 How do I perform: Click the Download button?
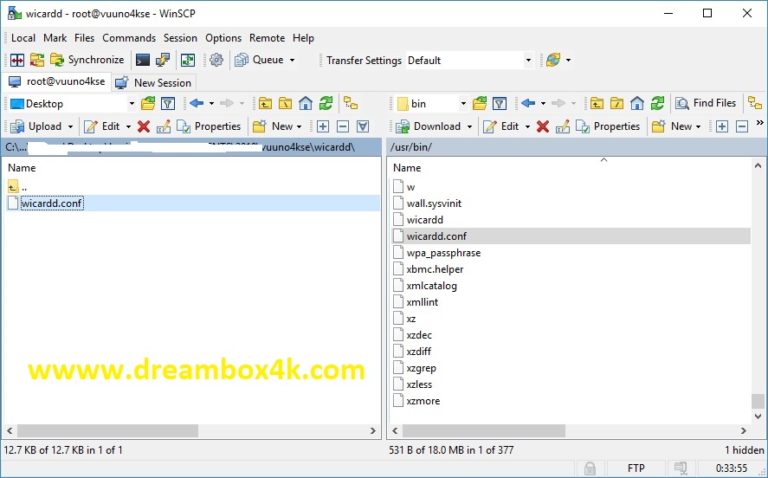pos(428,126)
